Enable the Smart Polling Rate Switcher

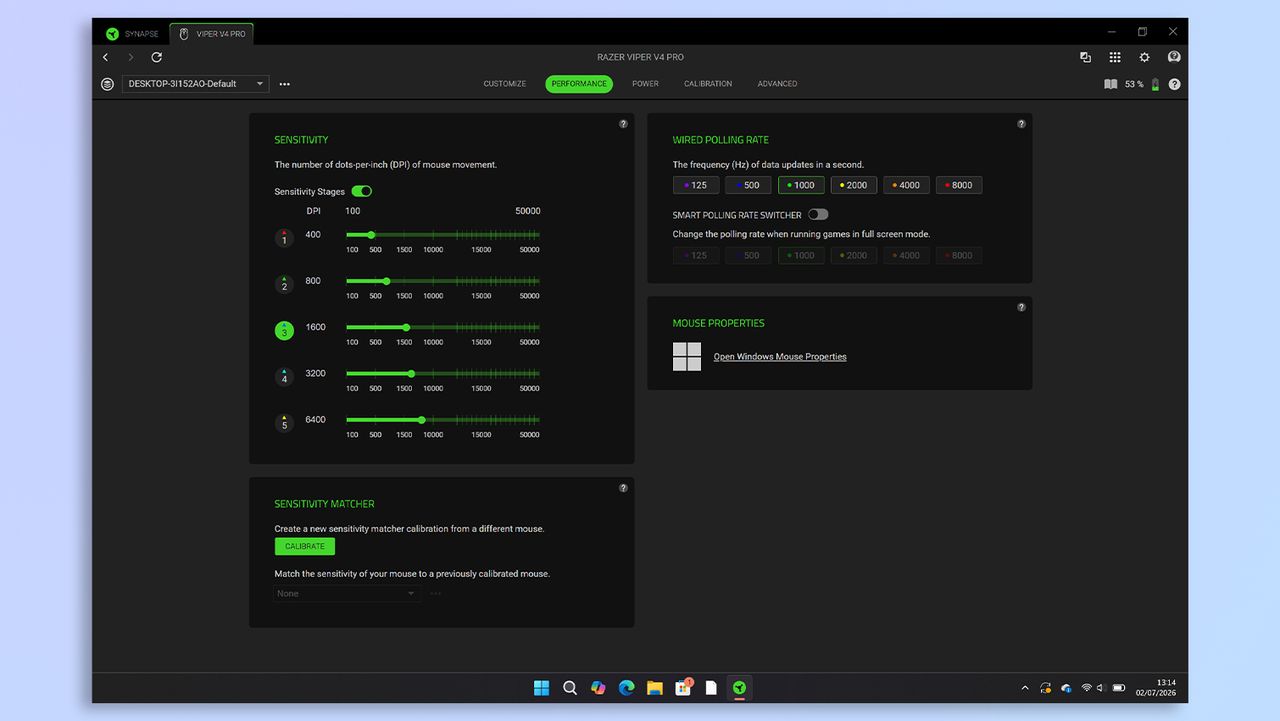(x=818, y=214)
